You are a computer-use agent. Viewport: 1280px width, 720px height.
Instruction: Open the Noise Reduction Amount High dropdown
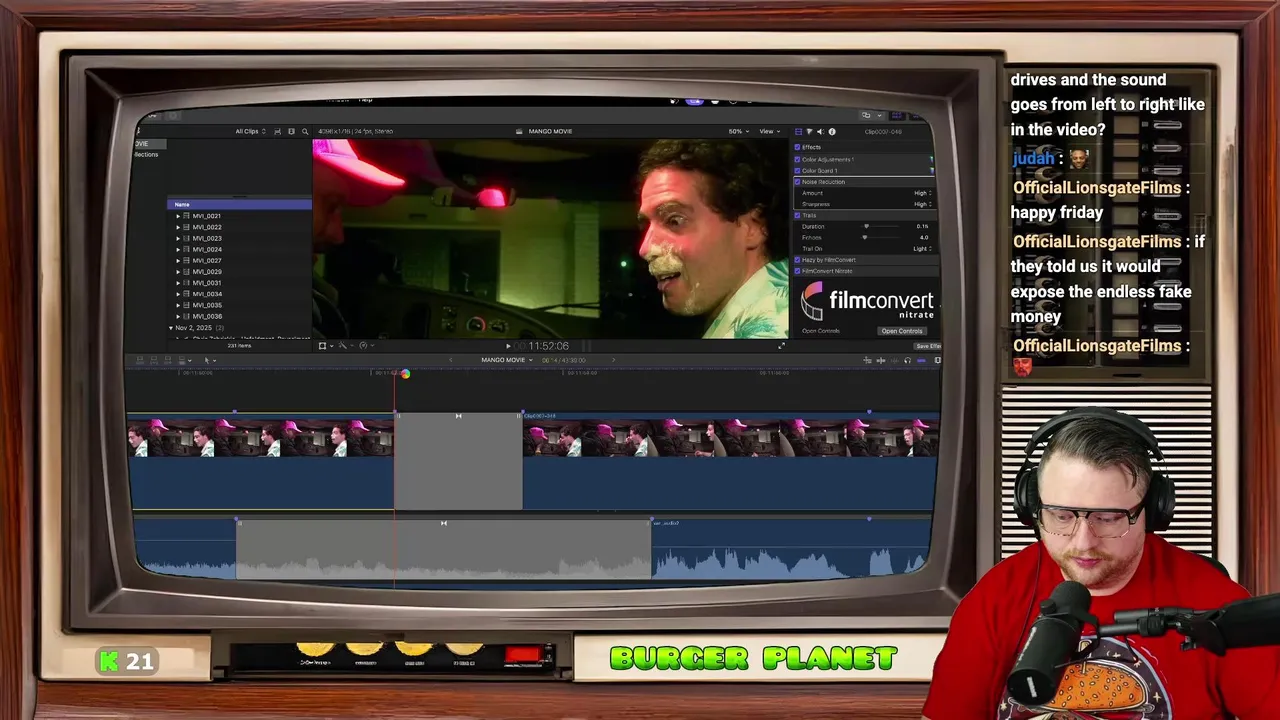(923, 193)
